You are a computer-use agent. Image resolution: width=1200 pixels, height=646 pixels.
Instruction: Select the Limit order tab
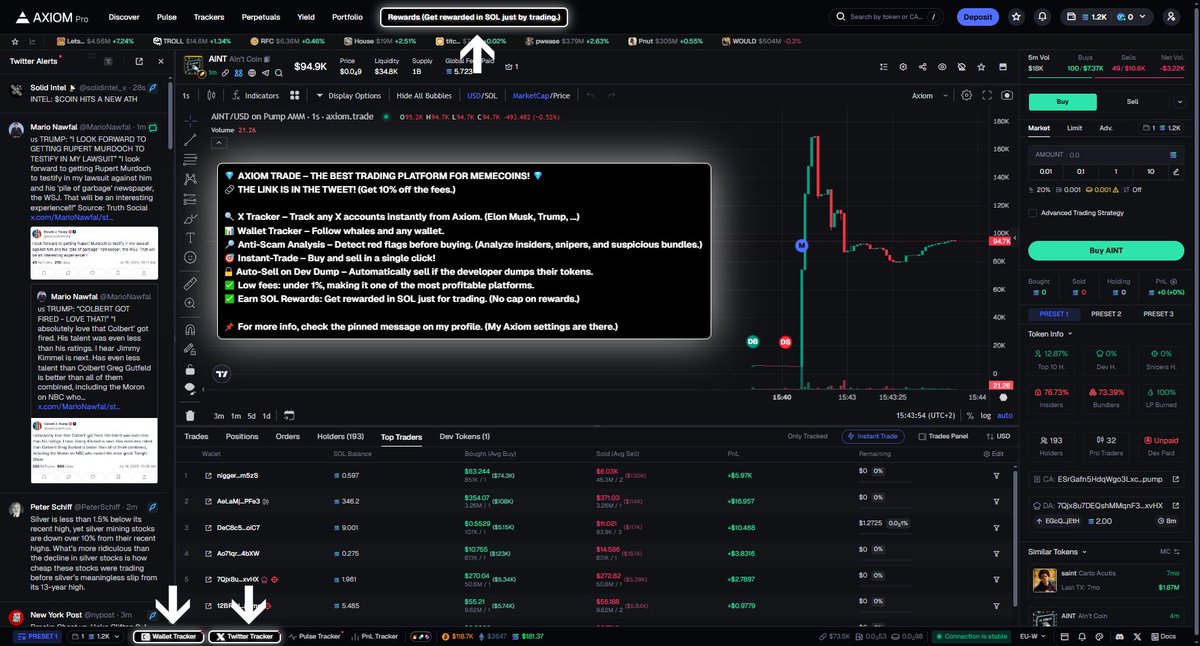1074,128
